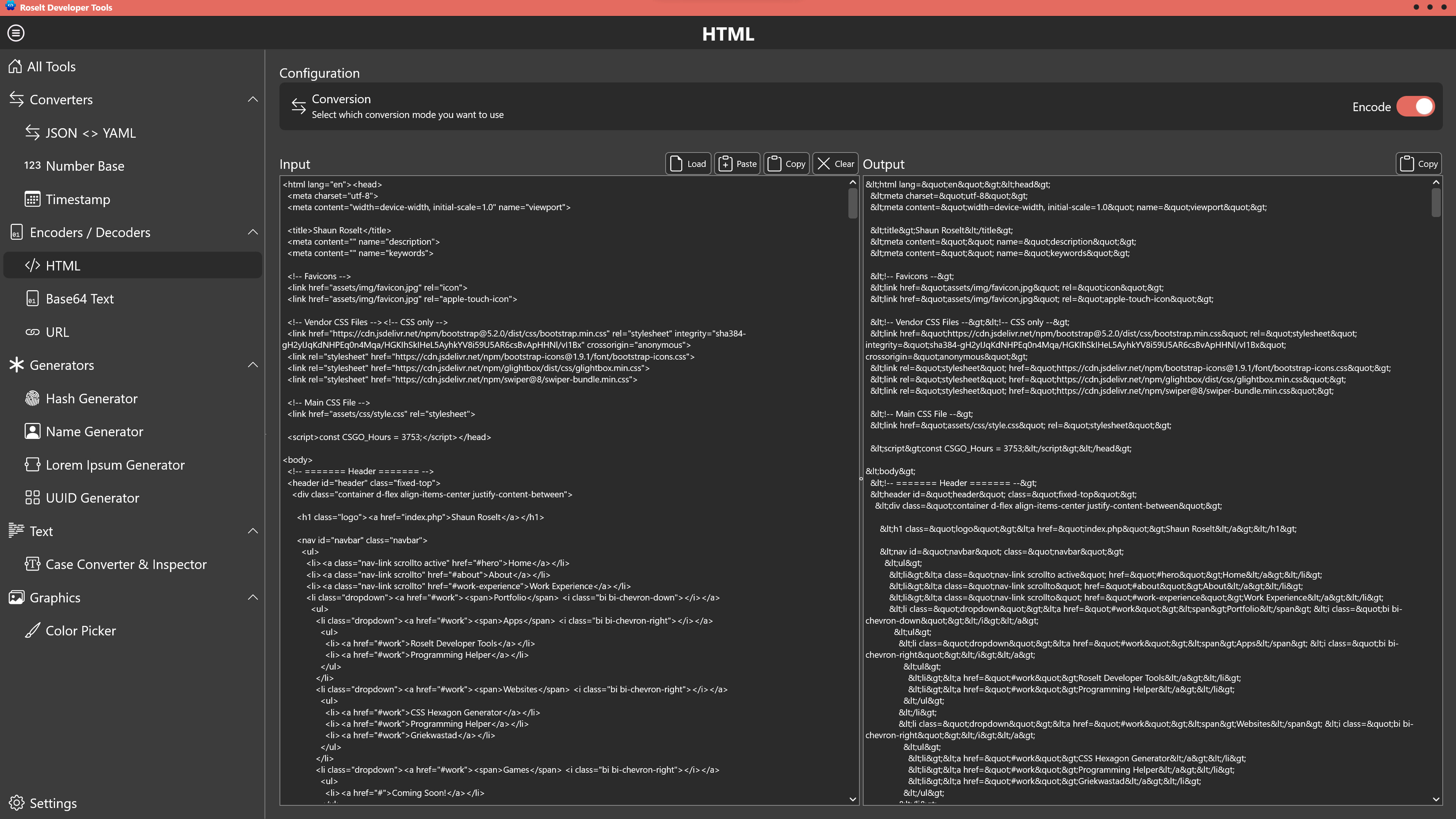1456x819 pixels.
Task: Open the hamburger navigation menu
Action: click(16, 33)
